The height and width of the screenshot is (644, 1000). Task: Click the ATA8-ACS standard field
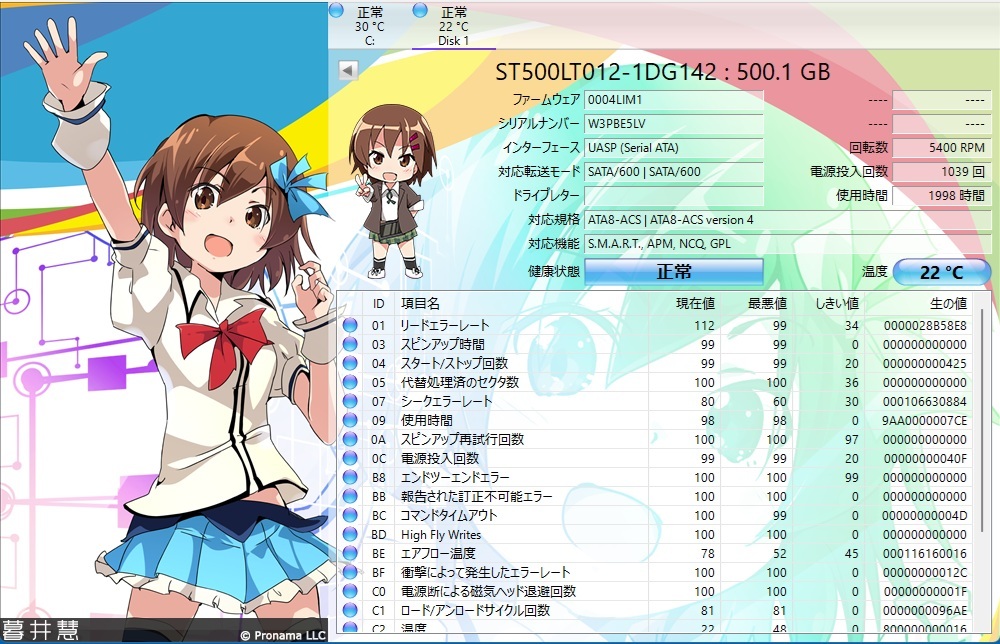coord(787,219)
